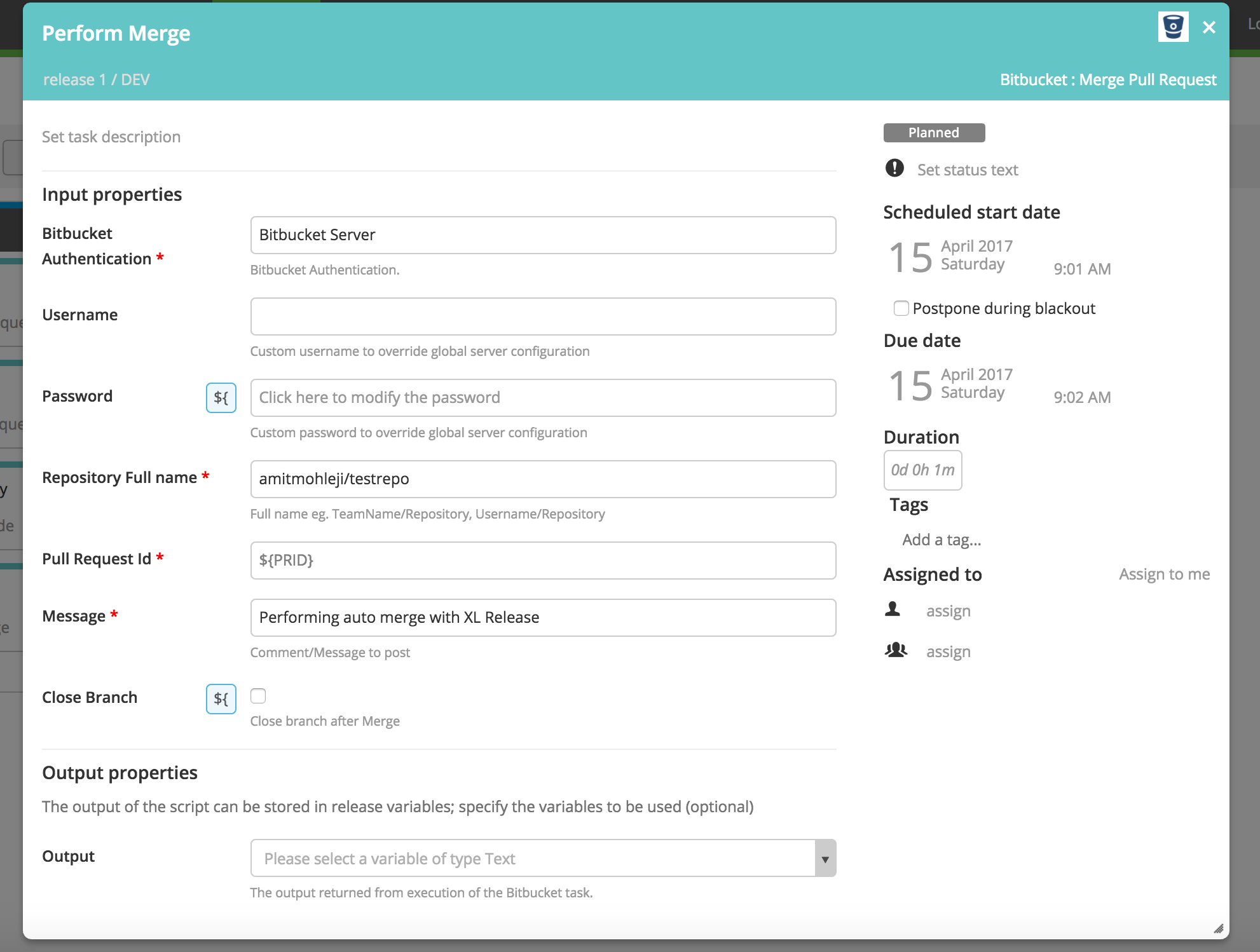
Task: Close the Perform Merge dialog
Action: pyautogui.click(x=1209, y=27)
